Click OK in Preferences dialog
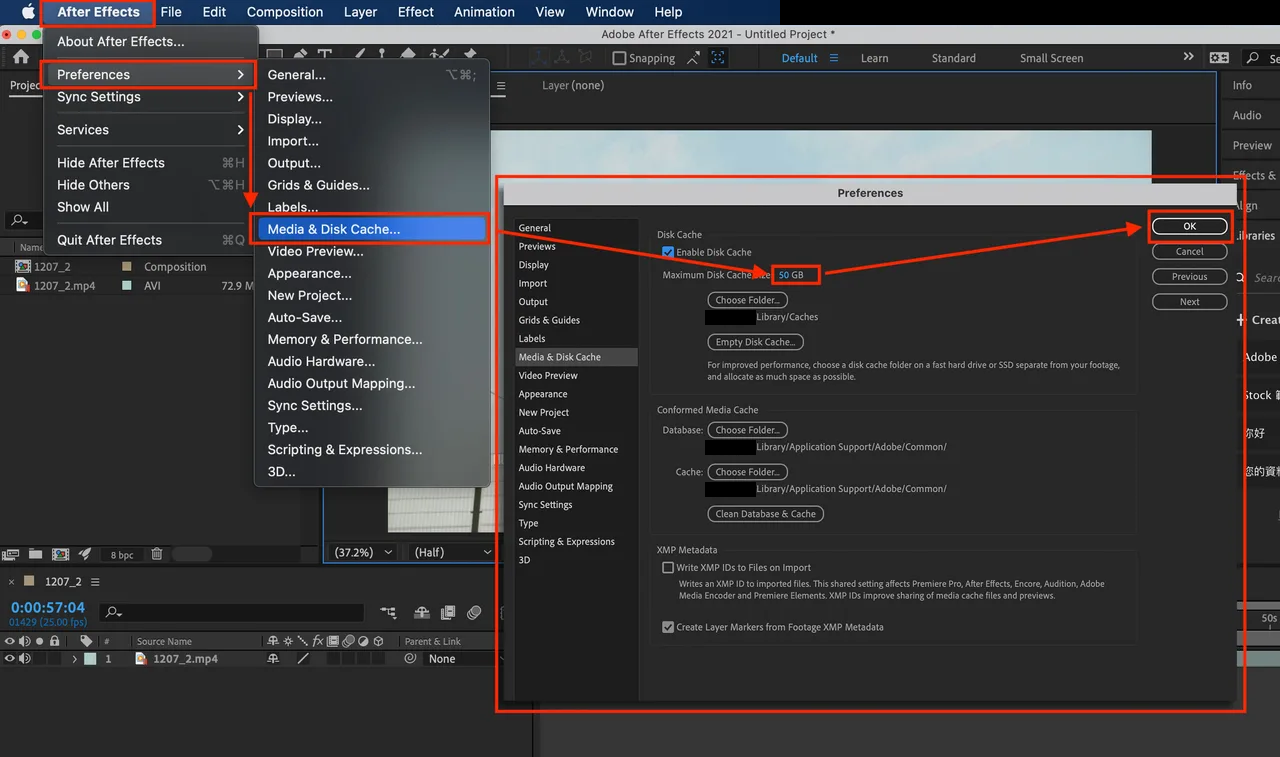1280x757 pixels. (x=1189, y=226)
